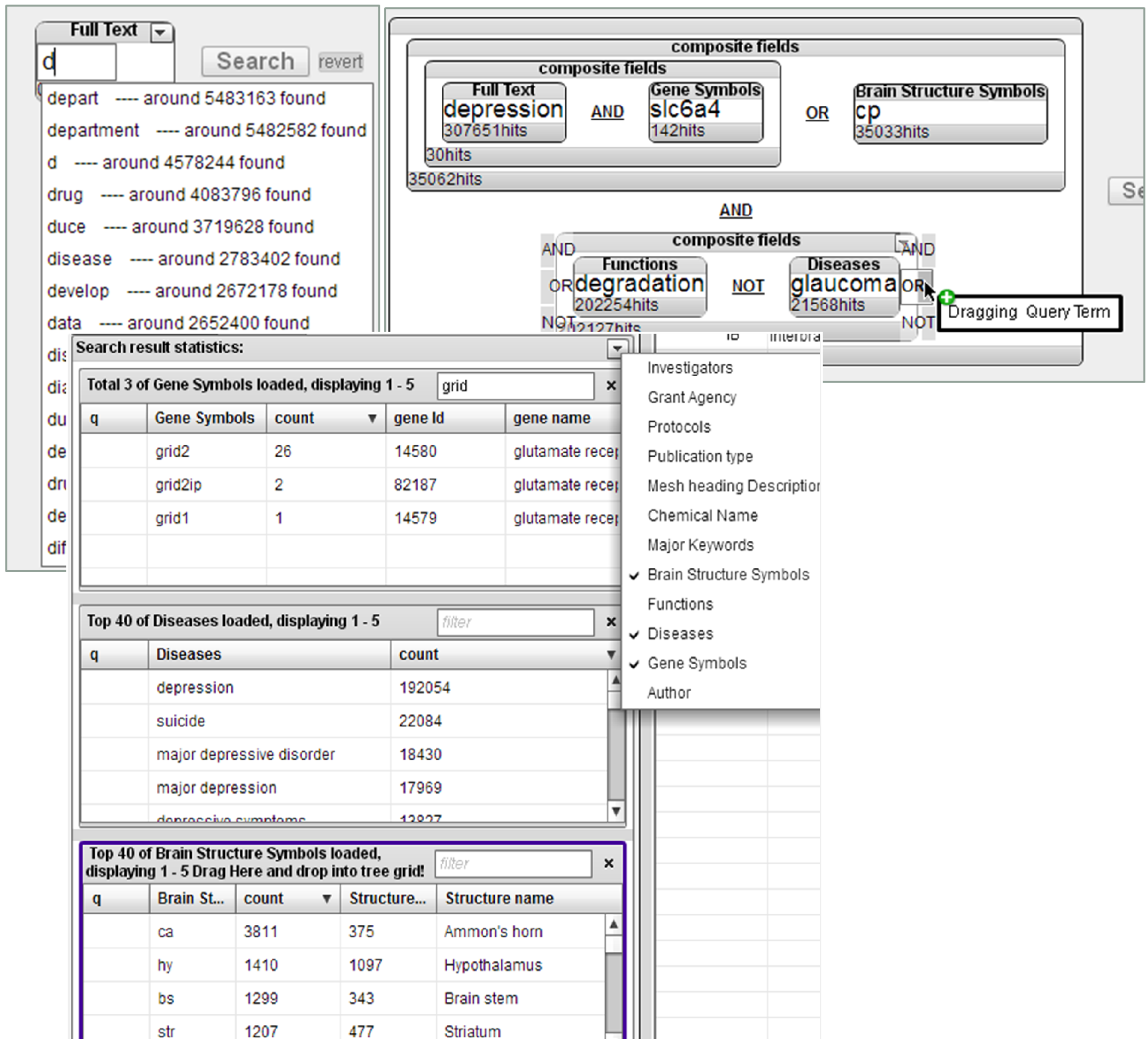This screenshot has height=1039, width=1148.
Task: Uncheck Brain Structure Symbols in the menu
Action: (x=727, y=575)
